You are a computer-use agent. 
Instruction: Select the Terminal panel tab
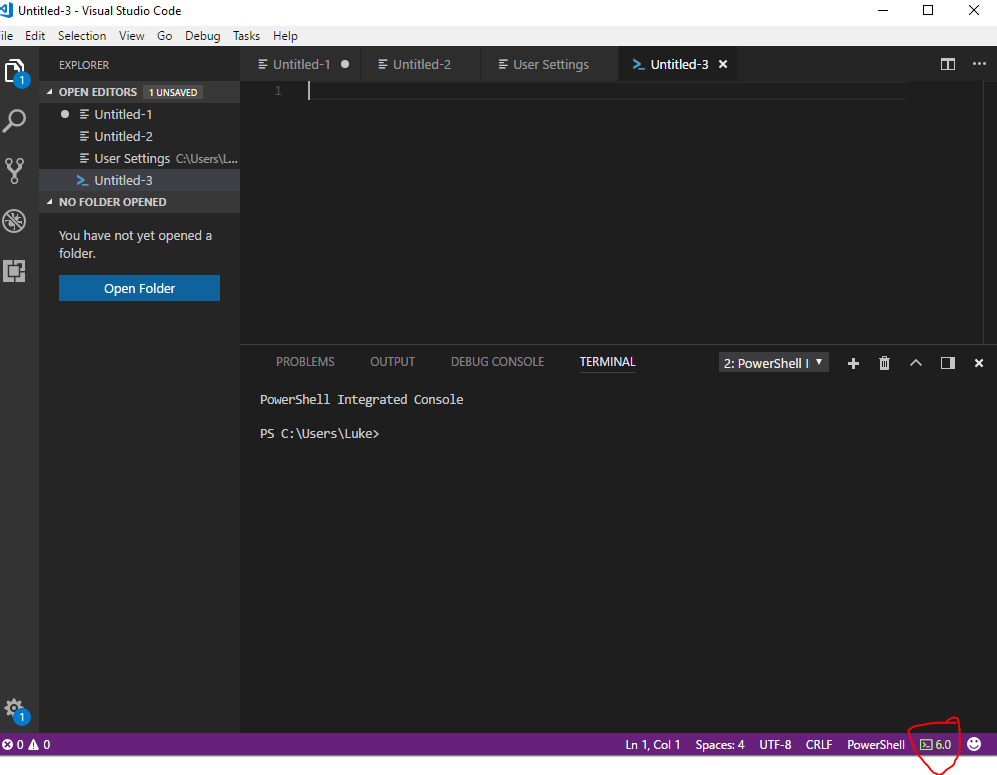tap(607, 362)
